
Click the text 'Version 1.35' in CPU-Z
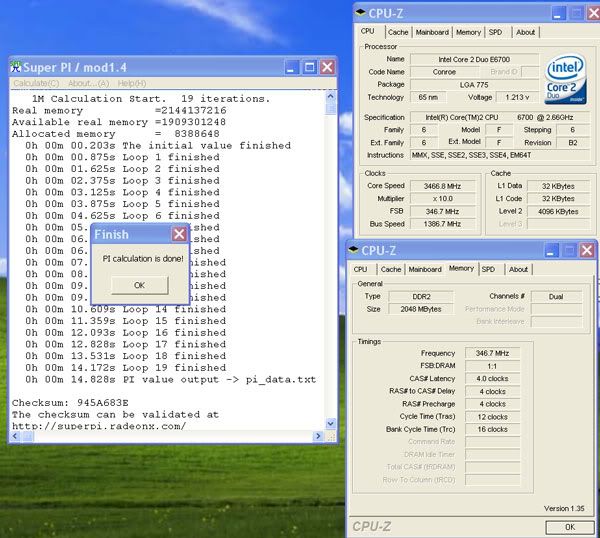click(x=564, y=508)
